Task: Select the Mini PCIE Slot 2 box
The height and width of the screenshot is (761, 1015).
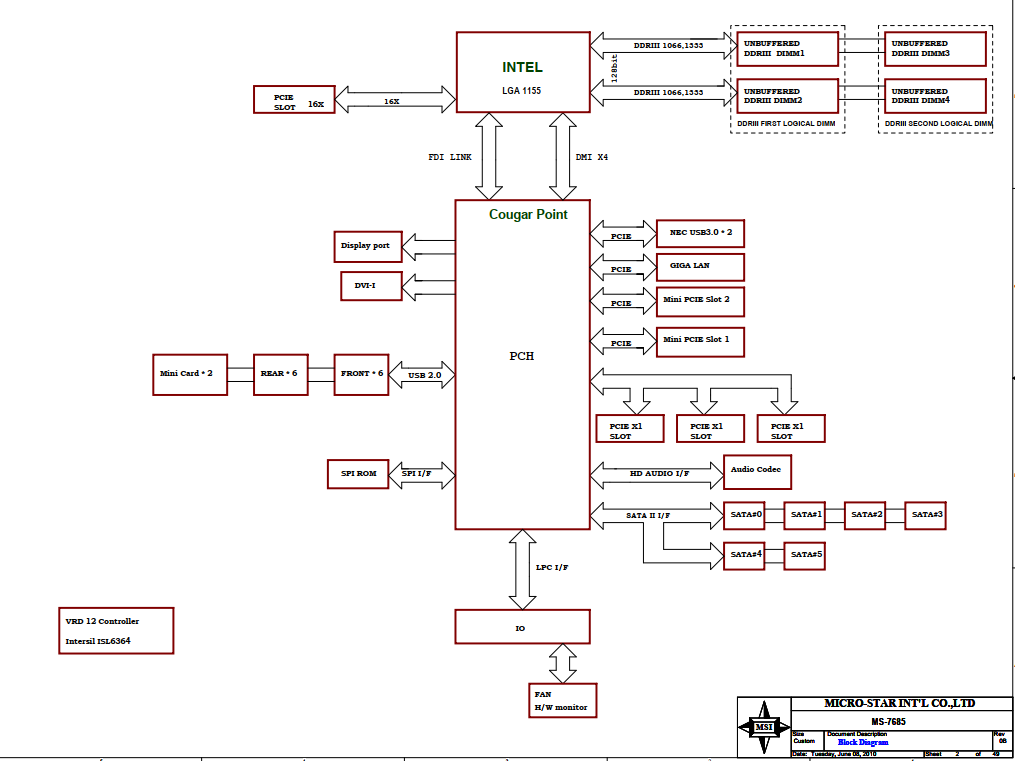Action: point(700,300)
